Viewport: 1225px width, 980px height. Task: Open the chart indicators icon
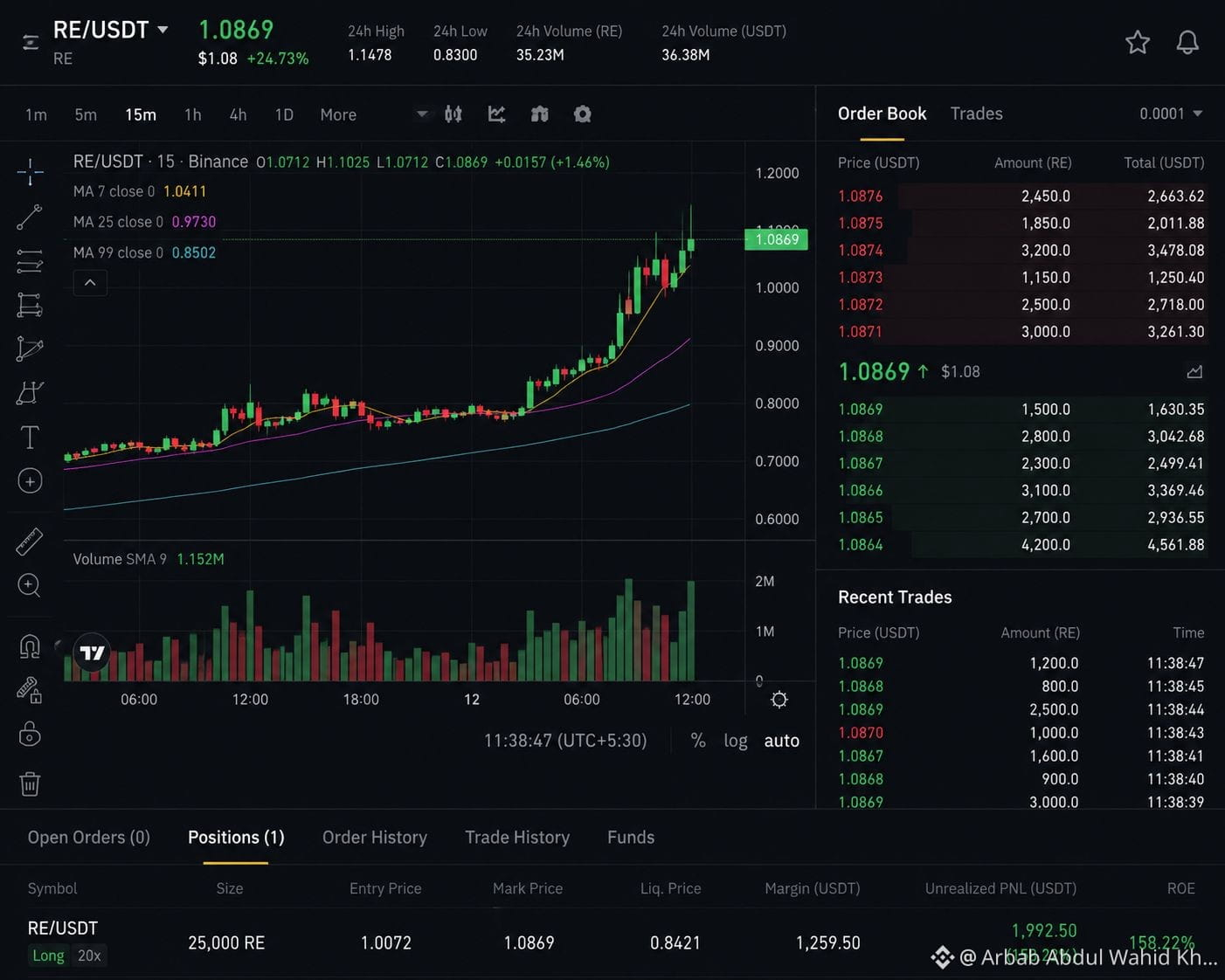click(x=496, y=114)
